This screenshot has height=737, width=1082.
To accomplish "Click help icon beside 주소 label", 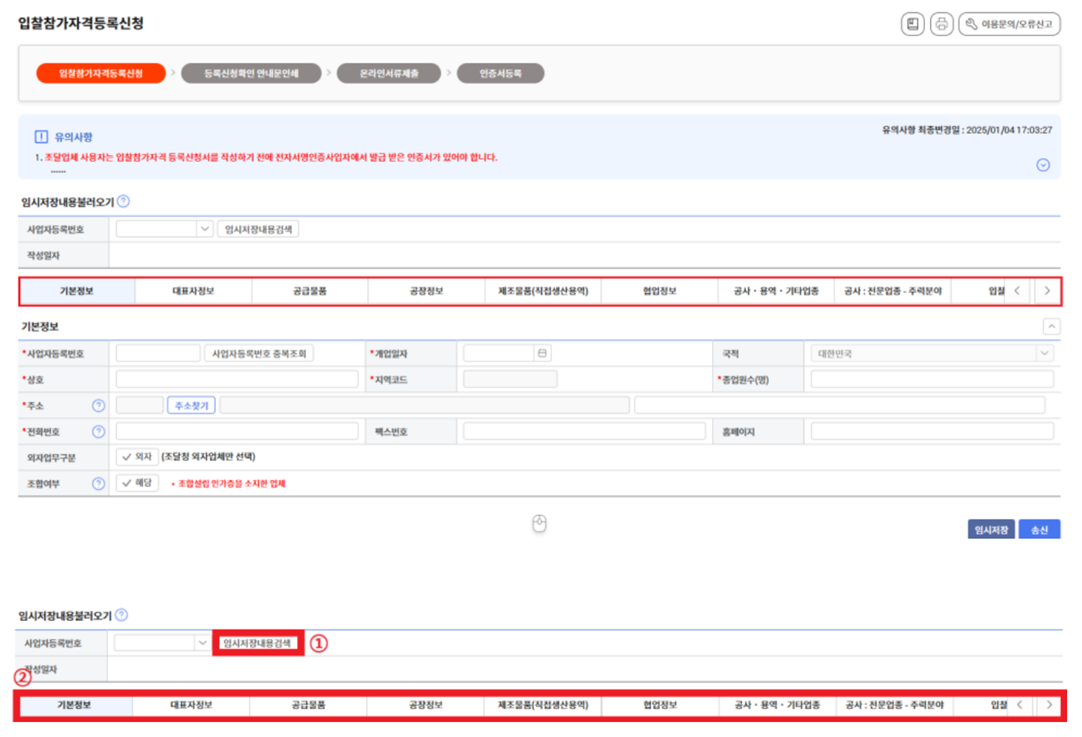I will pyautogui.click(x=99, y=406).
